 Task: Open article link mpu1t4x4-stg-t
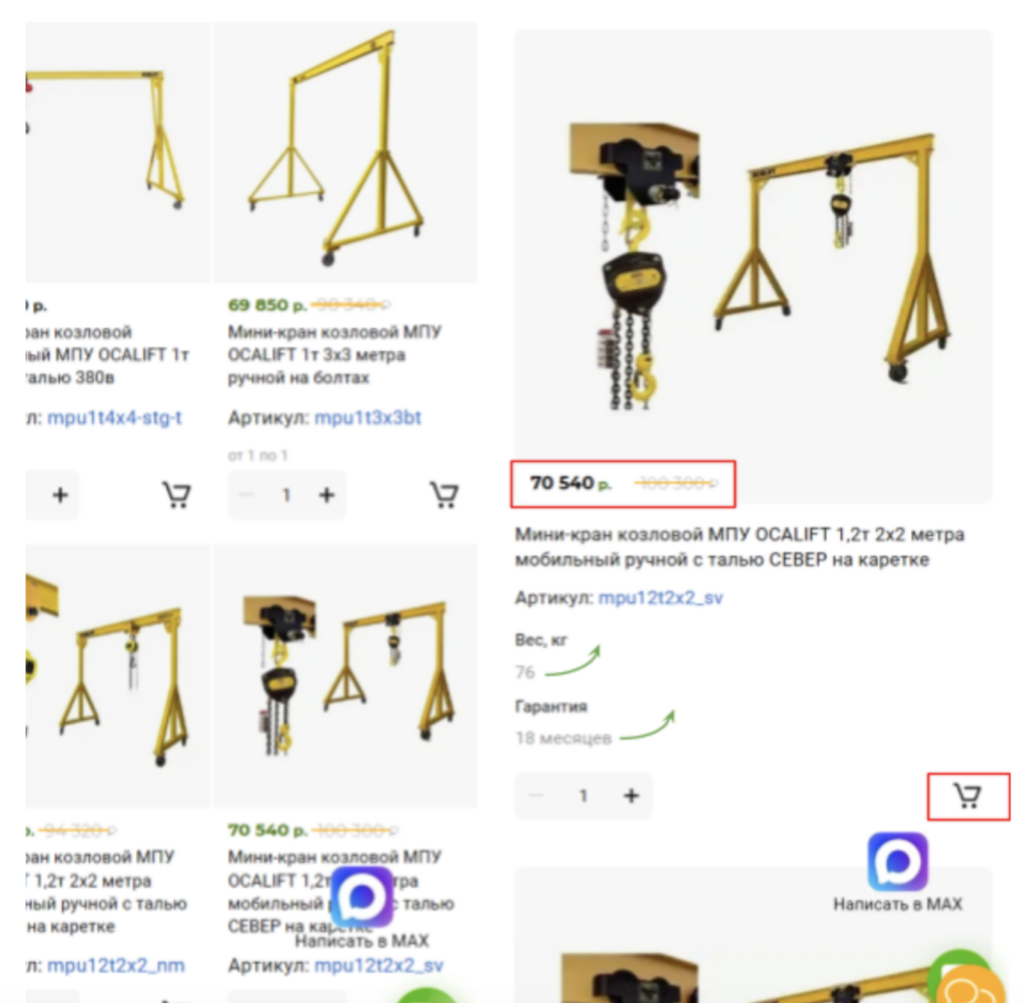114,417
